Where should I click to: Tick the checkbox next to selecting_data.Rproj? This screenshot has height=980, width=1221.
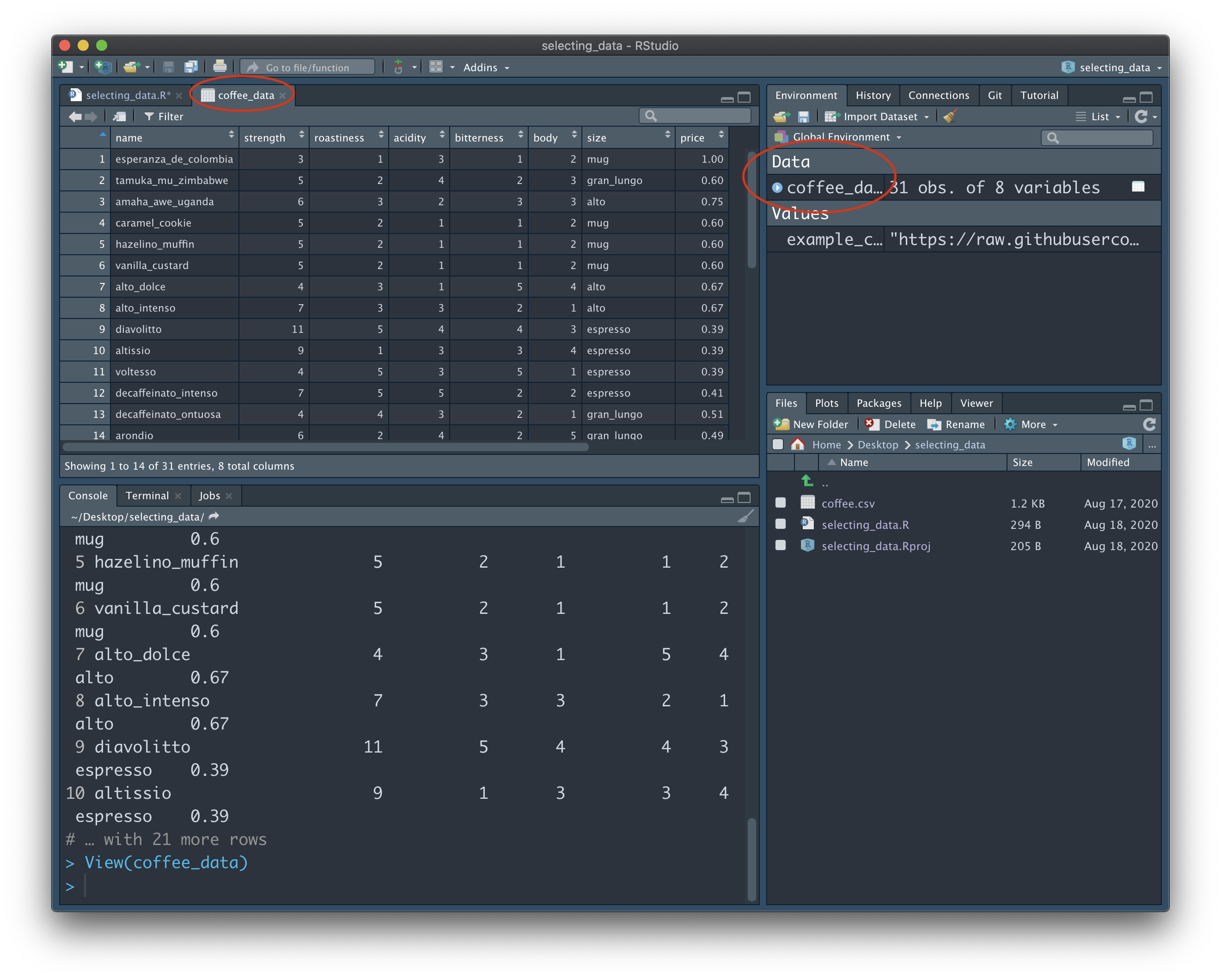[x=781, y=545]
